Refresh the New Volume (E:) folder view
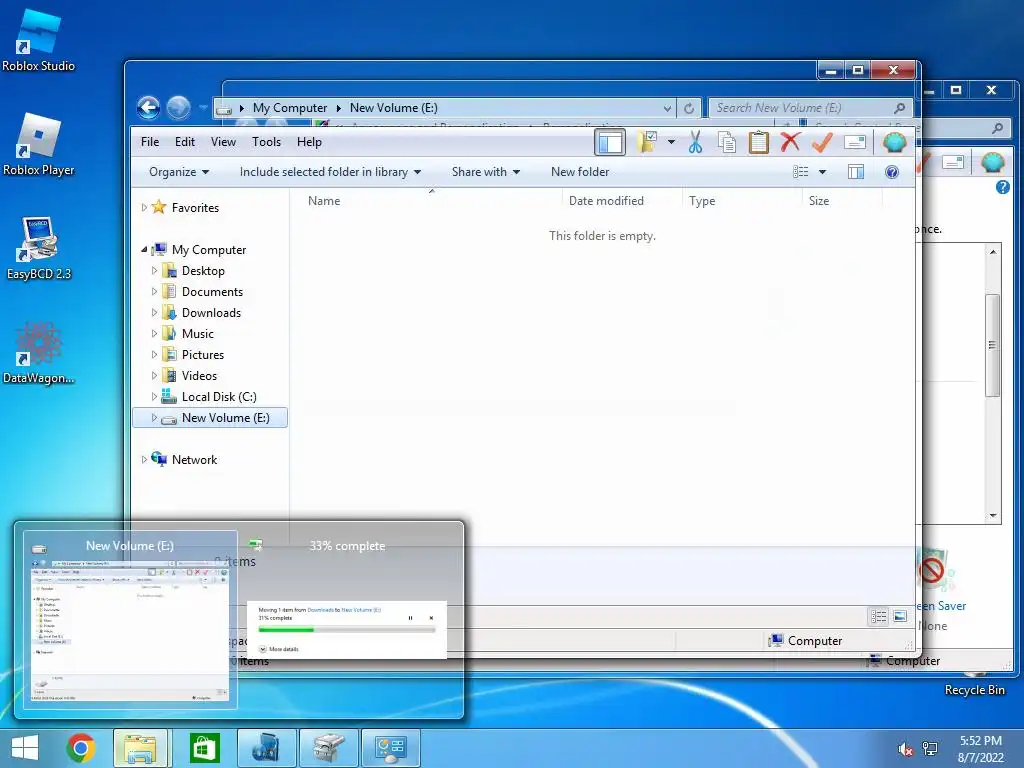The width and height of the screenshot is (1024, 768). [689, 108]
